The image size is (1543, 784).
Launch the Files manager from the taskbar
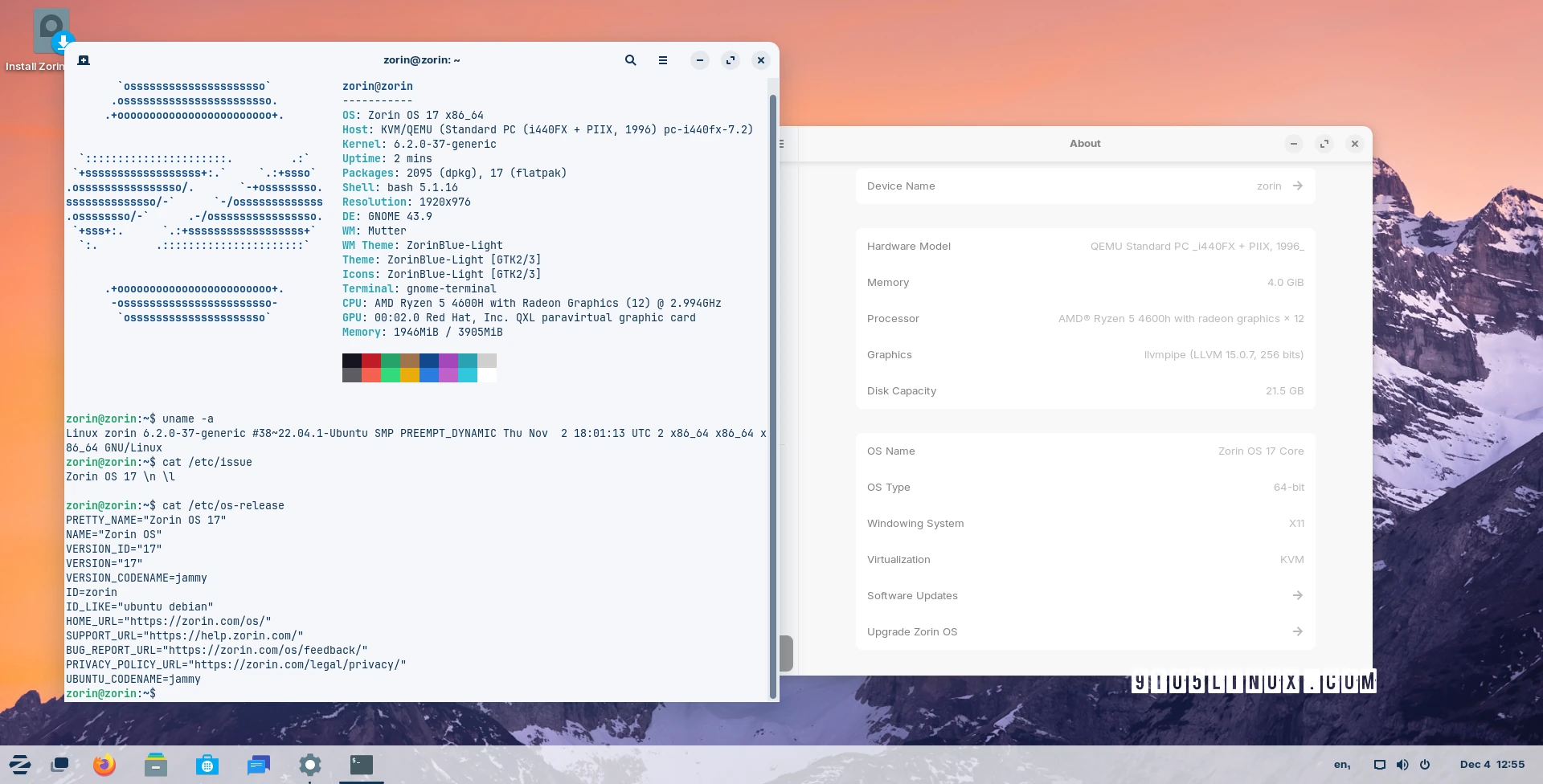coord(155,764)
